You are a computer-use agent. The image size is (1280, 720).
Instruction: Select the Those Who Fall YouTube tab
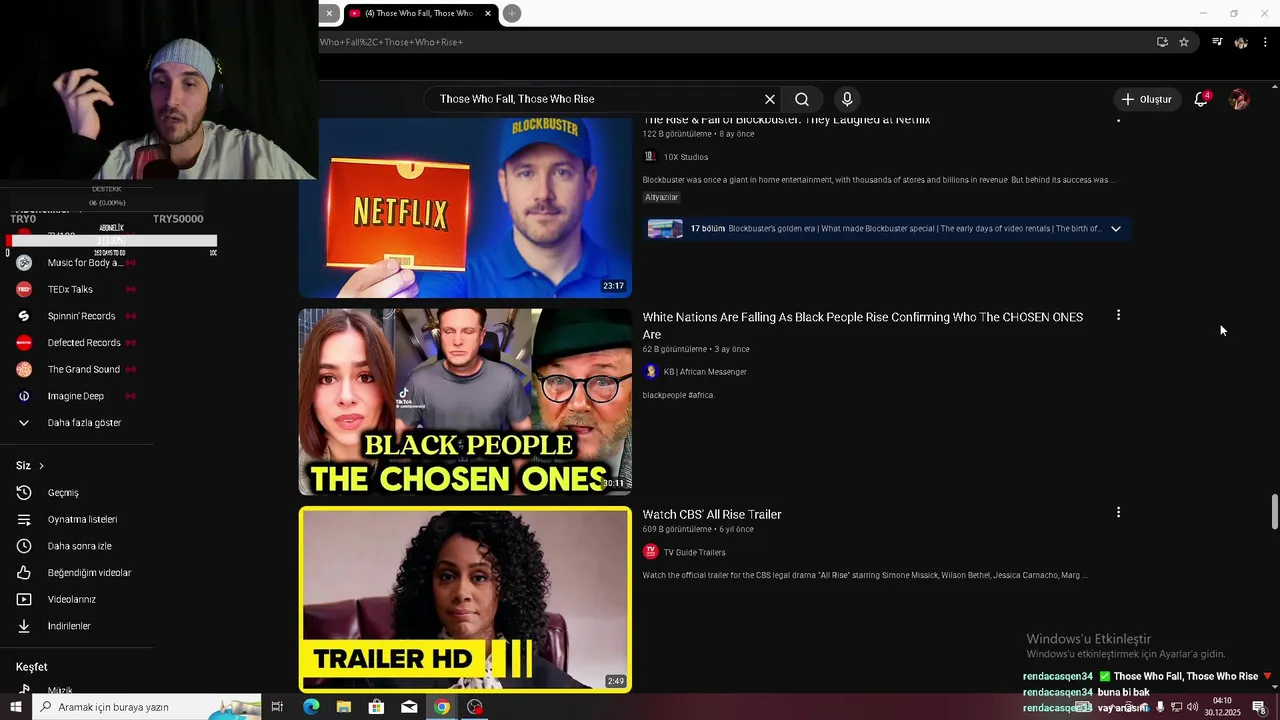pyautogui.click(x=418, y=13)
